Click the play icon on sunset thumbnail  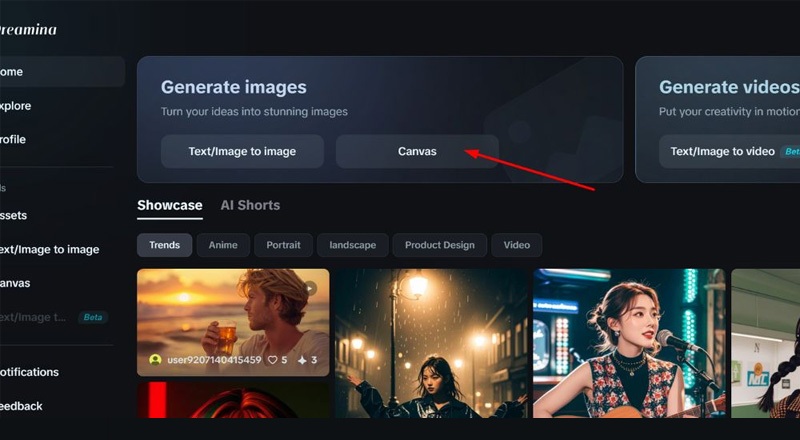pyautogui.click(x=309, y=288)
